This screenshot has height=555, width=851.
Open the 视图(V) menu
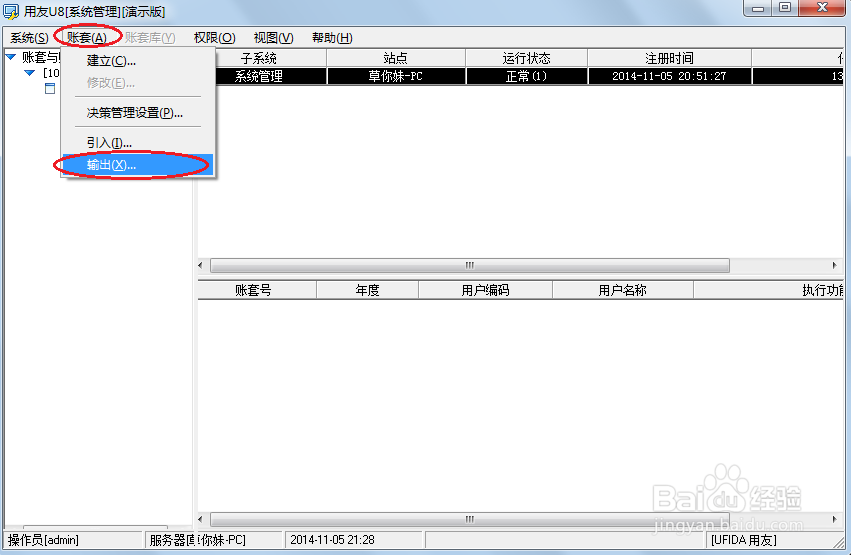tap(274, 38)
